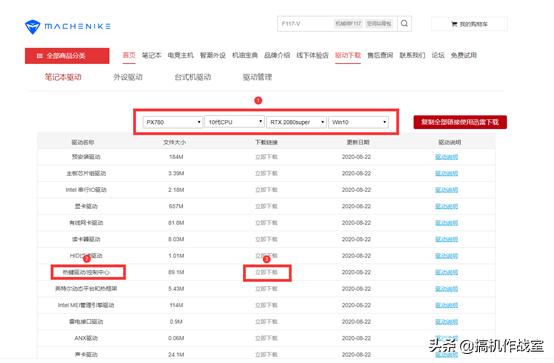Open 驱动说明 link in the 1.01M row
This screenshot has width=554, height=363.
click(447, 256)
